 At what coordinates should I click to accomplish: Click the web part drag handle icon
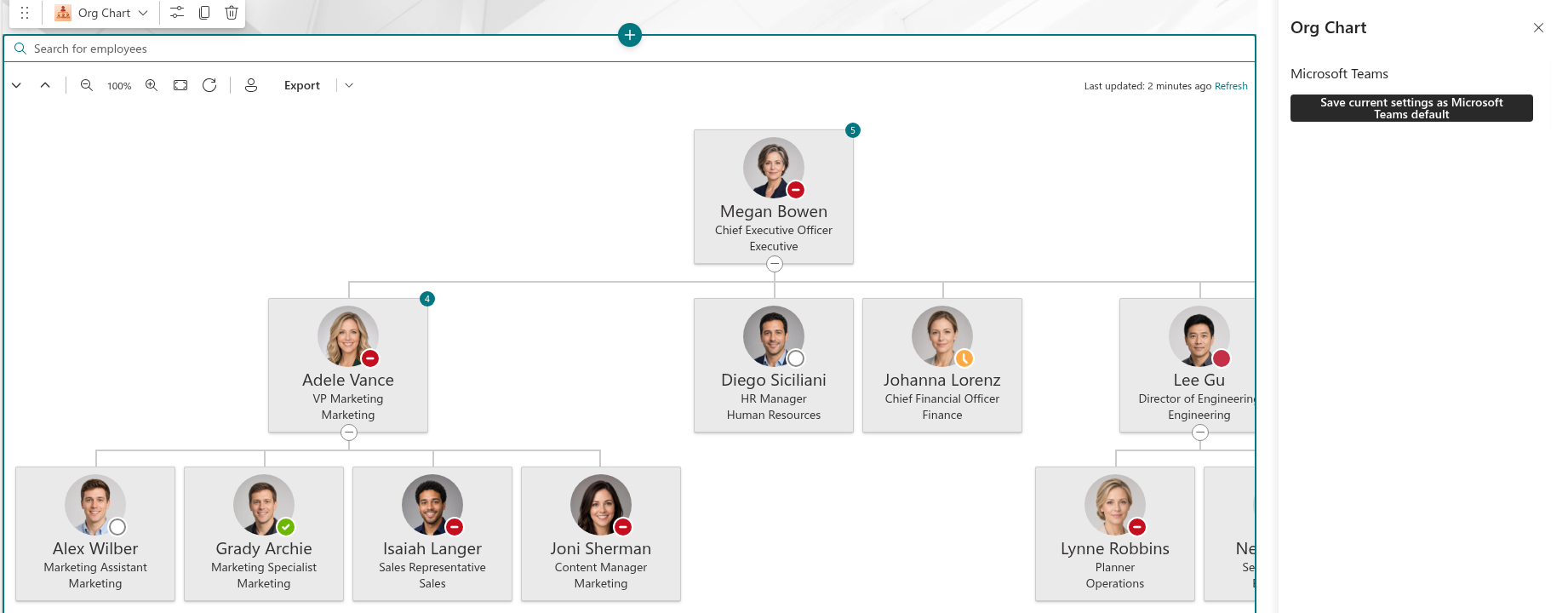tap(25, 13)
